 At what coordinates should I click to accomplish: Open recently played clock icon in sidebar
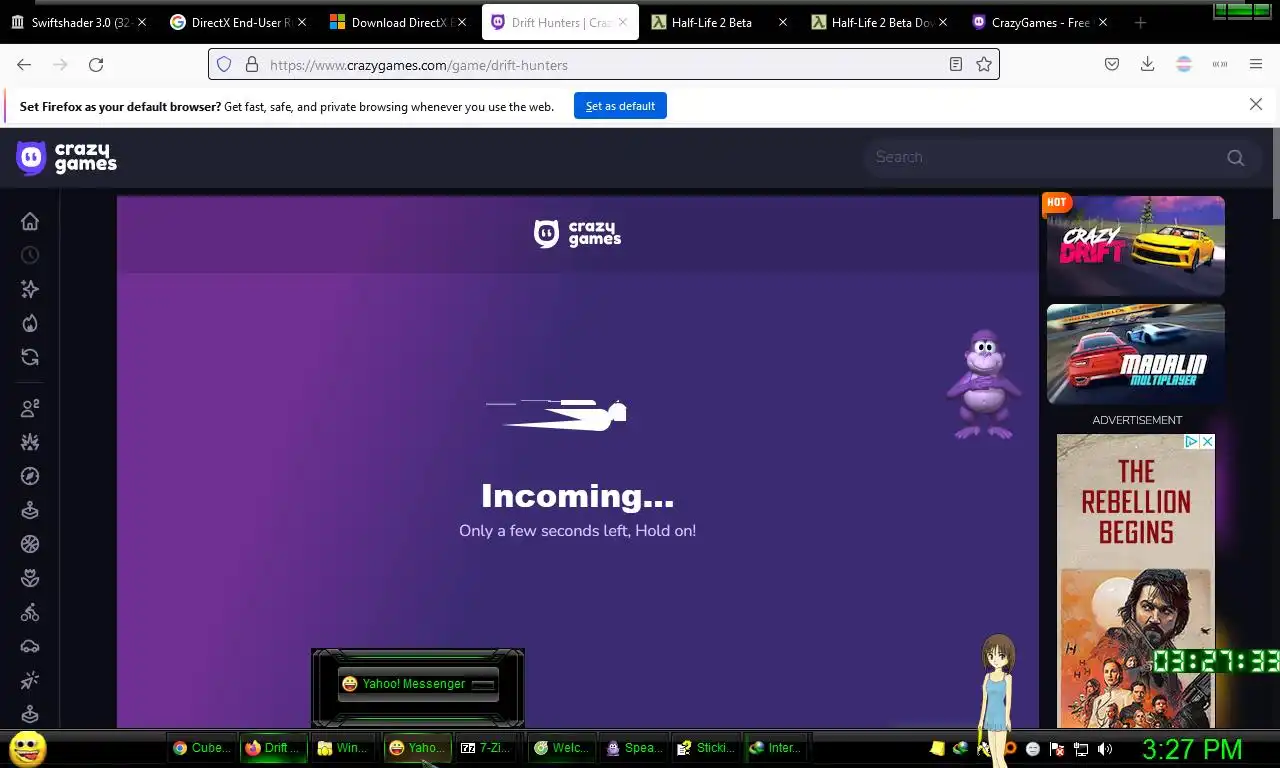pos(30,255)
